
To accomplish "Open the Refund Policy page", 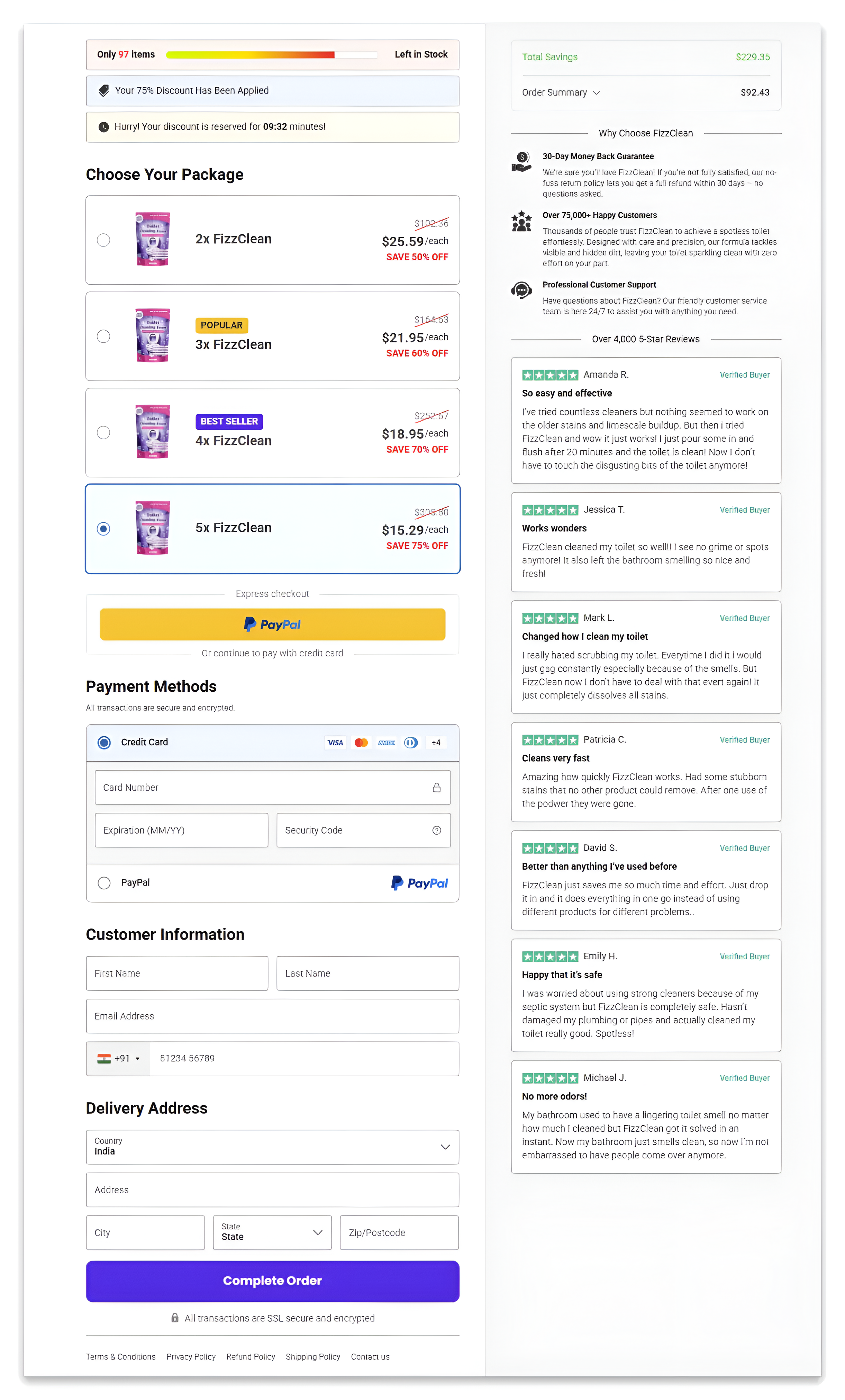I will click(251, 1356).
